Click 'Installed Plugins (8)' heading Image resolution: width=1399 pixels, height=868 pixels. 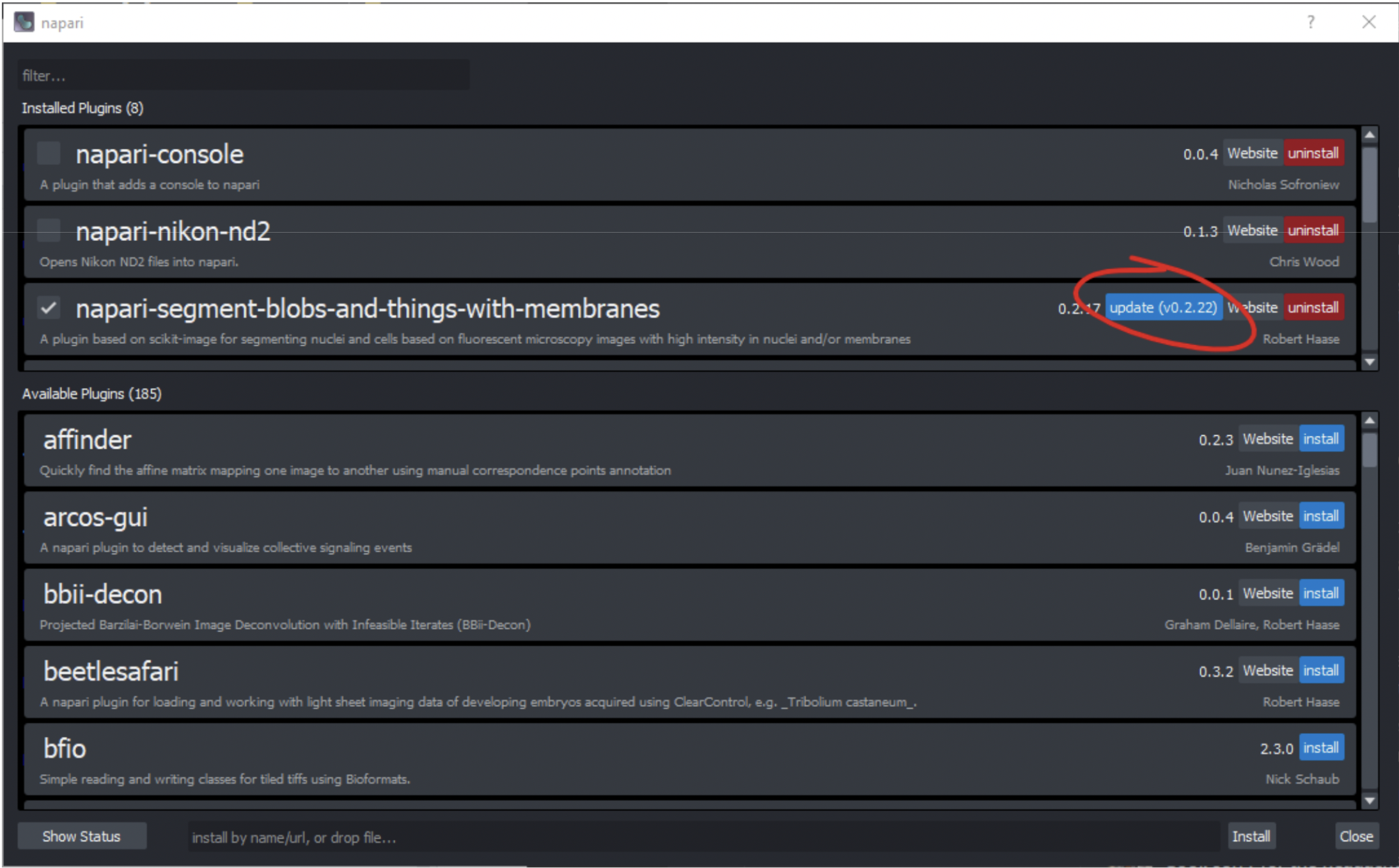[82, 108]
